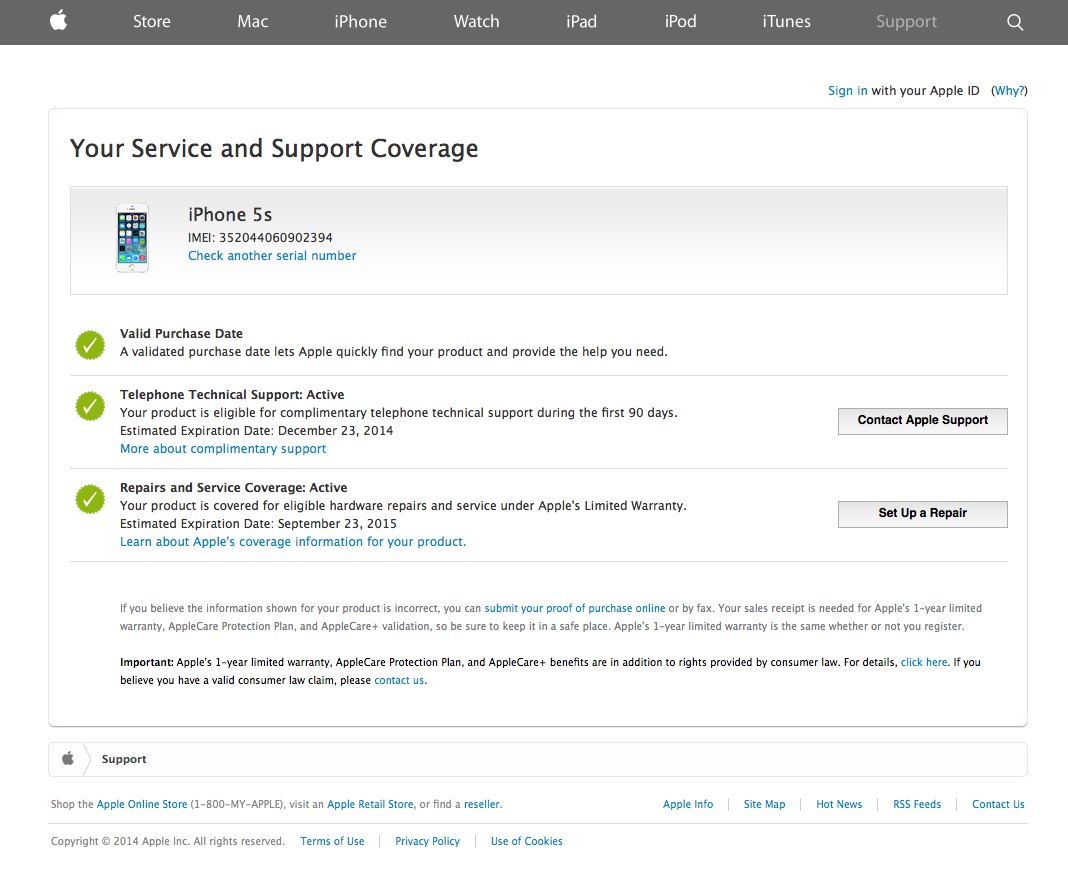This screenshot has height=882, width=1068.
Task: Open the Apple Info footer link
Action: tap(688, 804)
